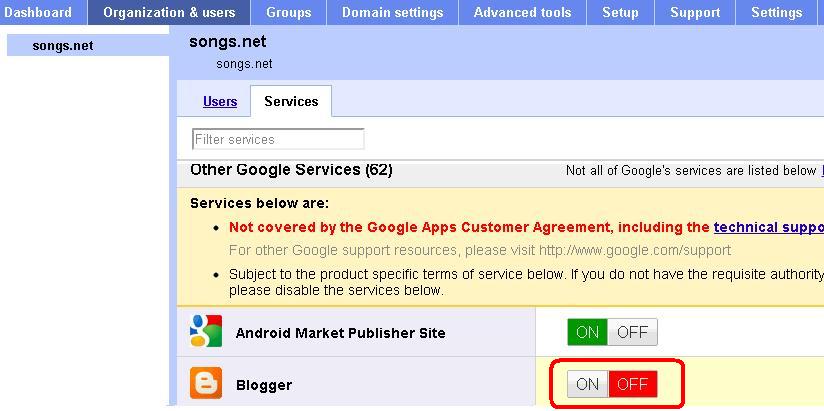Open the technical support link
This screenshot has width=824, height=411.
click(x=768, y=227)
